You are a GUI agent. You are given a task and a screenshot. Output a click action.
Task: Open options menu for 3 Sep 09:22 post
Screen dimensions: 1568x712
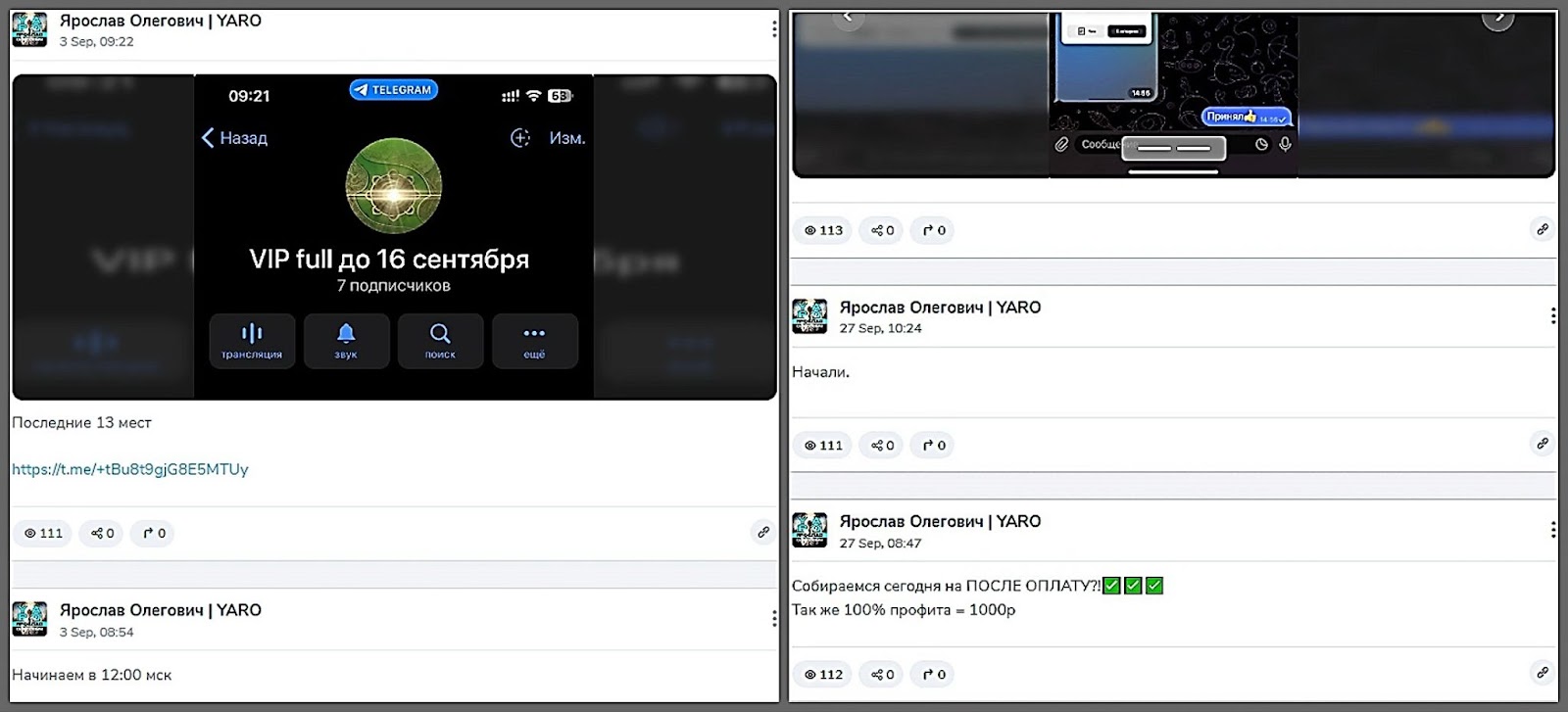click(773, 29)
